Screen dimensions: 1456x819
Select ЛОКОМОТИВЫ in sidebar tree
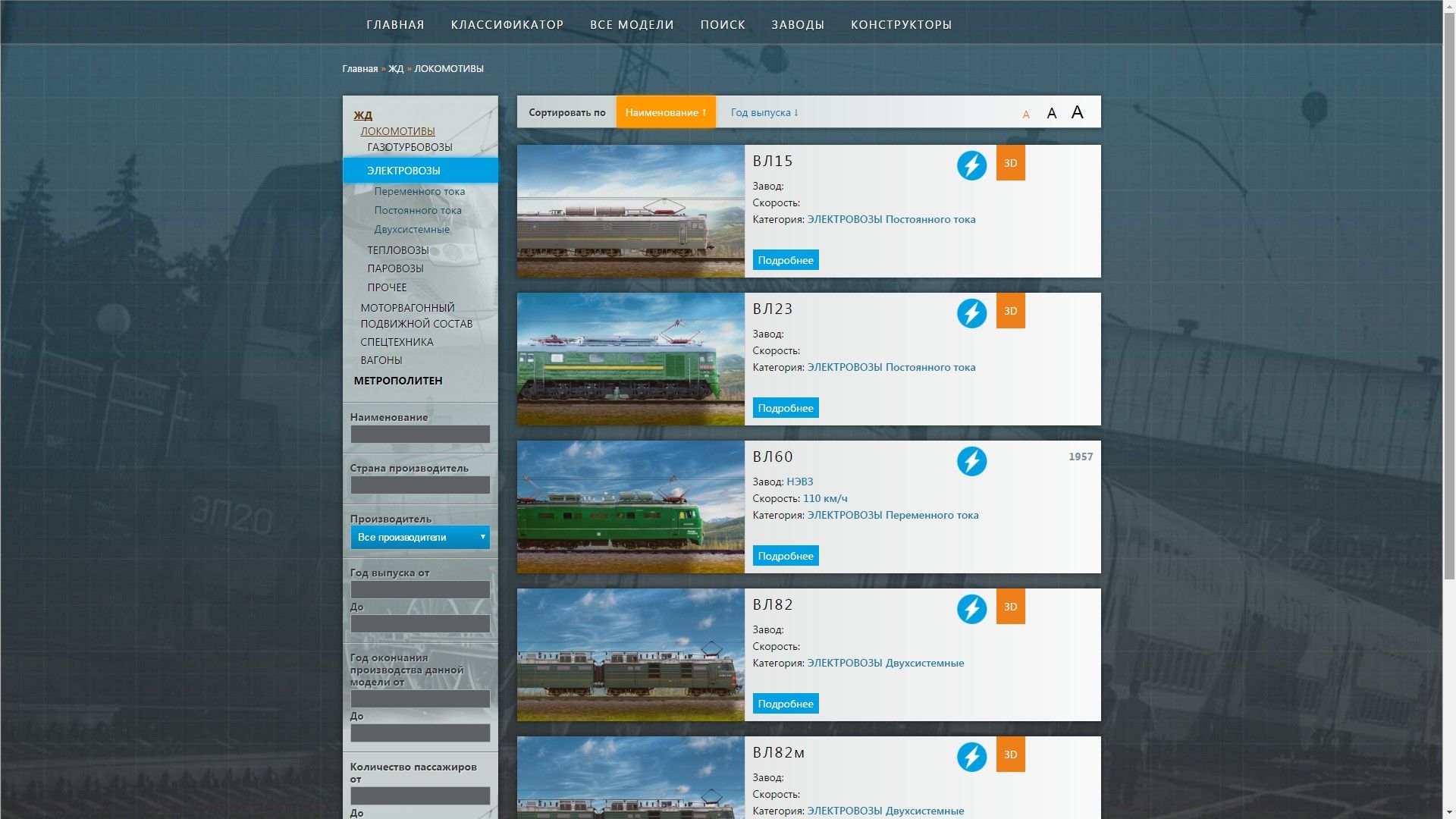pyautogui.click(x=397, y=131)
